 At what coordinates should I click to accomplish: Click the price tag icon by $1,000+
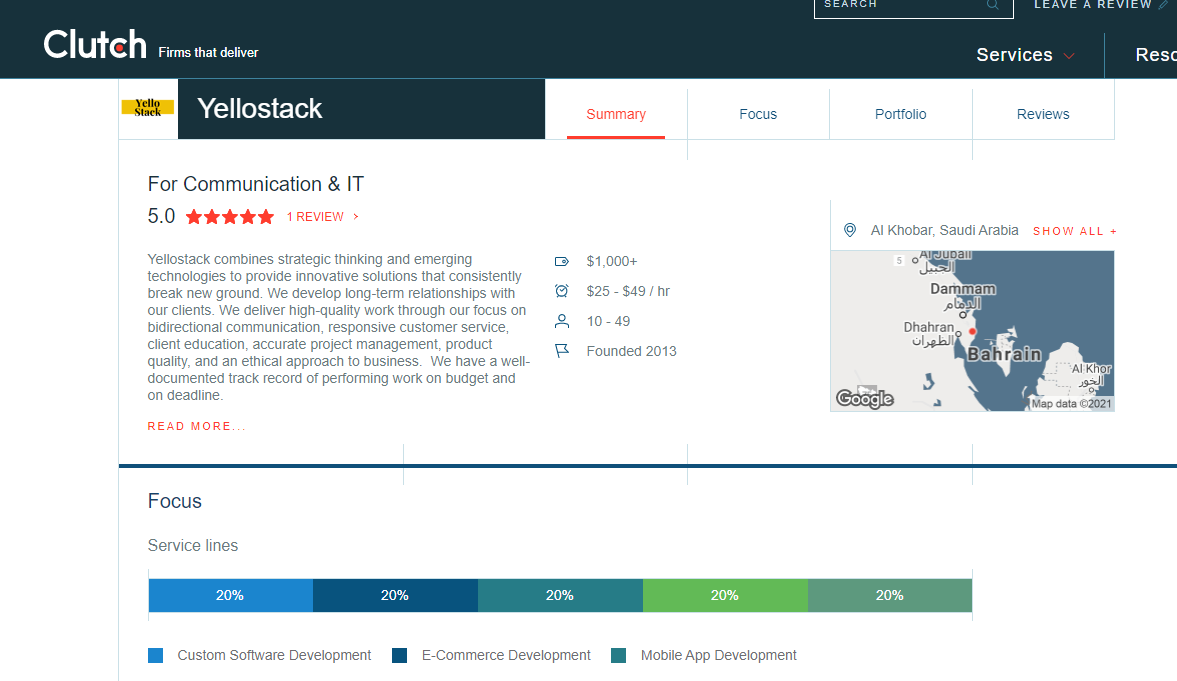tap(561, 261)
